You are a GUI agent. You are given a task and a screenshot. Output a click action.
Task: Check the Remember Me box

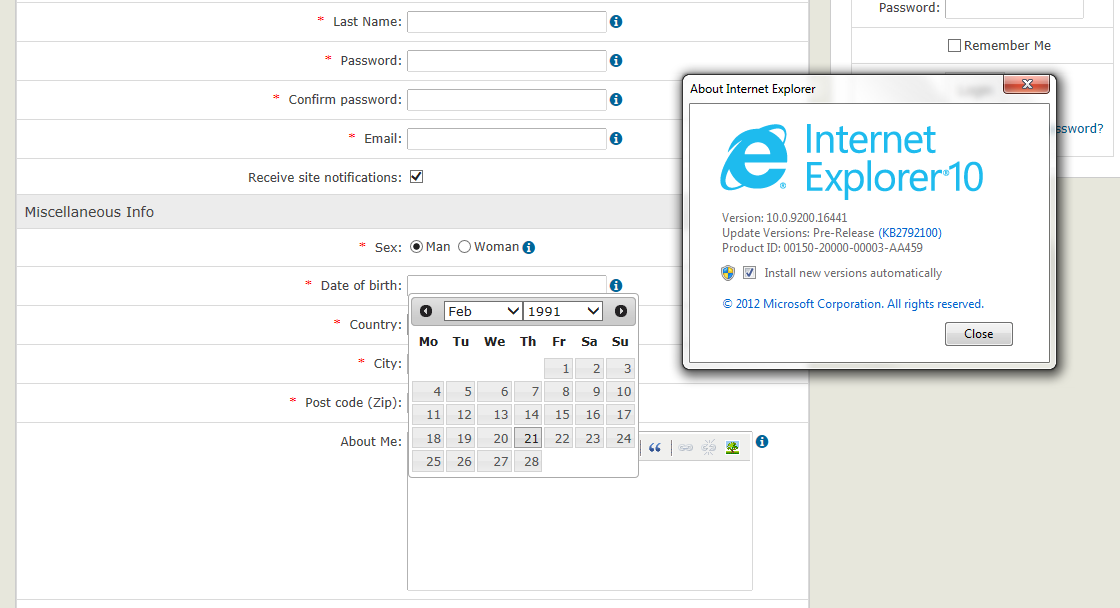pyautogui.click(x=954, y=45)
